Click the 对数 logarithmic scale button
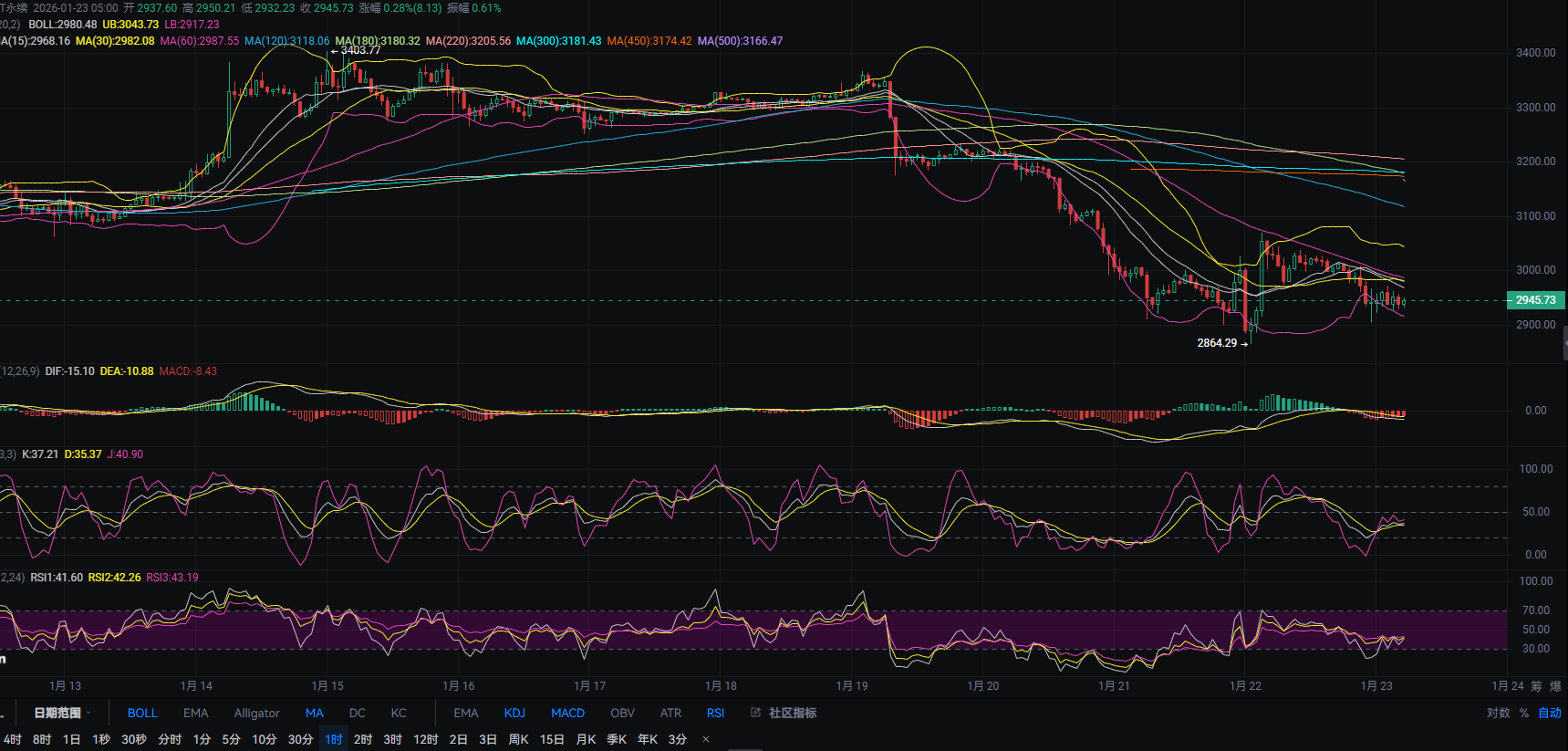The image size is (1568, 751). coord(1498,713)
